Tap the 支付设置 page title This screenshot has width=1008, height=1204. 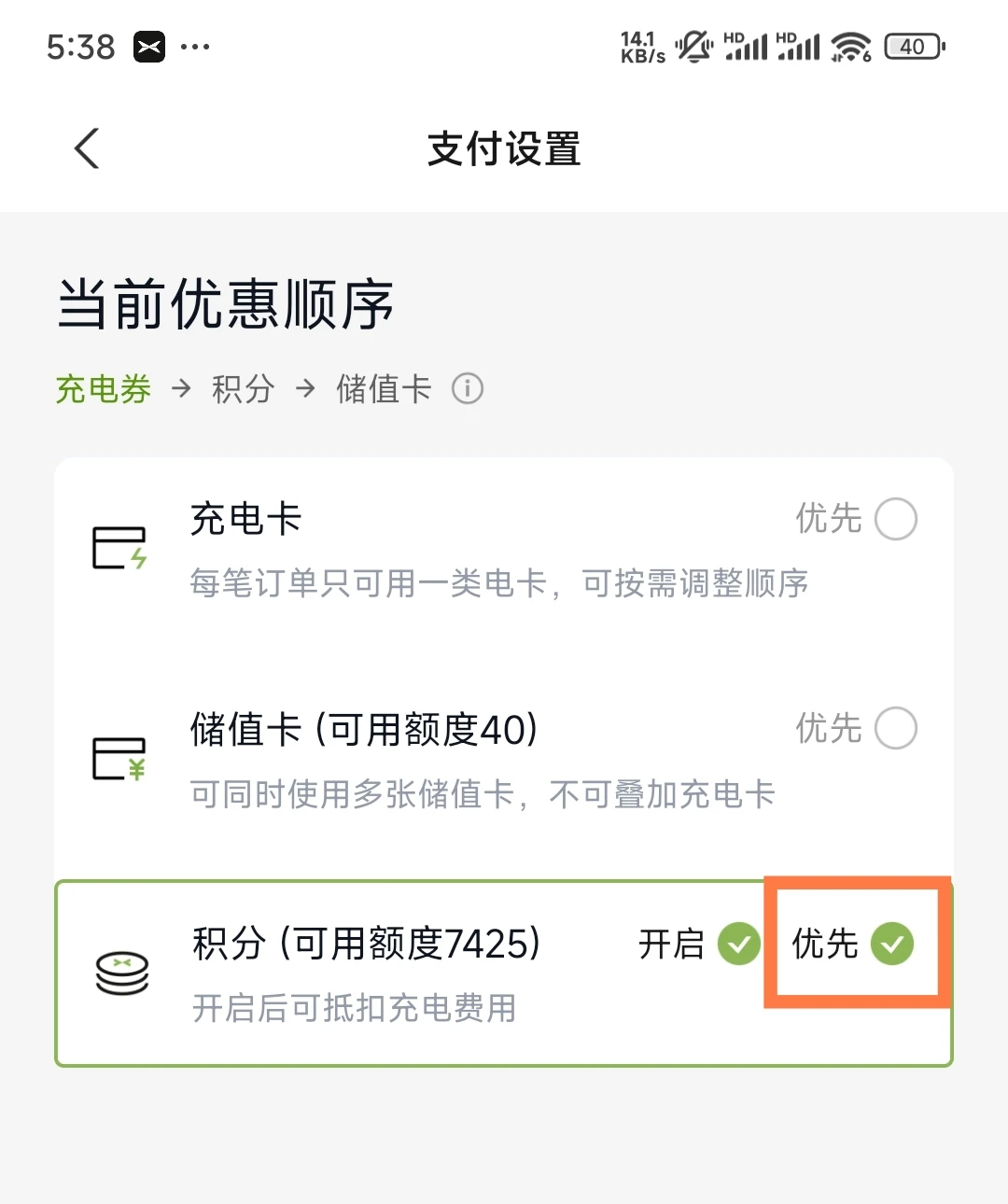[x=504, y=149]
